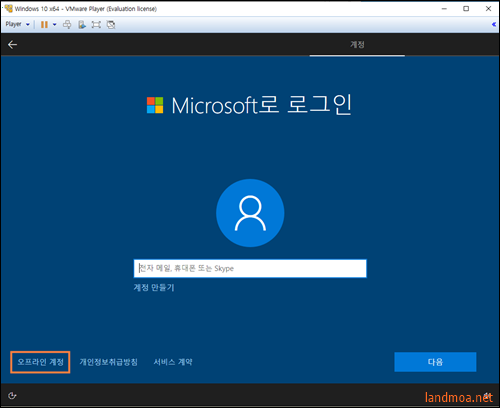The image size is (500, 408).
Task: Click the 다음 button
Action: [435, 362]
